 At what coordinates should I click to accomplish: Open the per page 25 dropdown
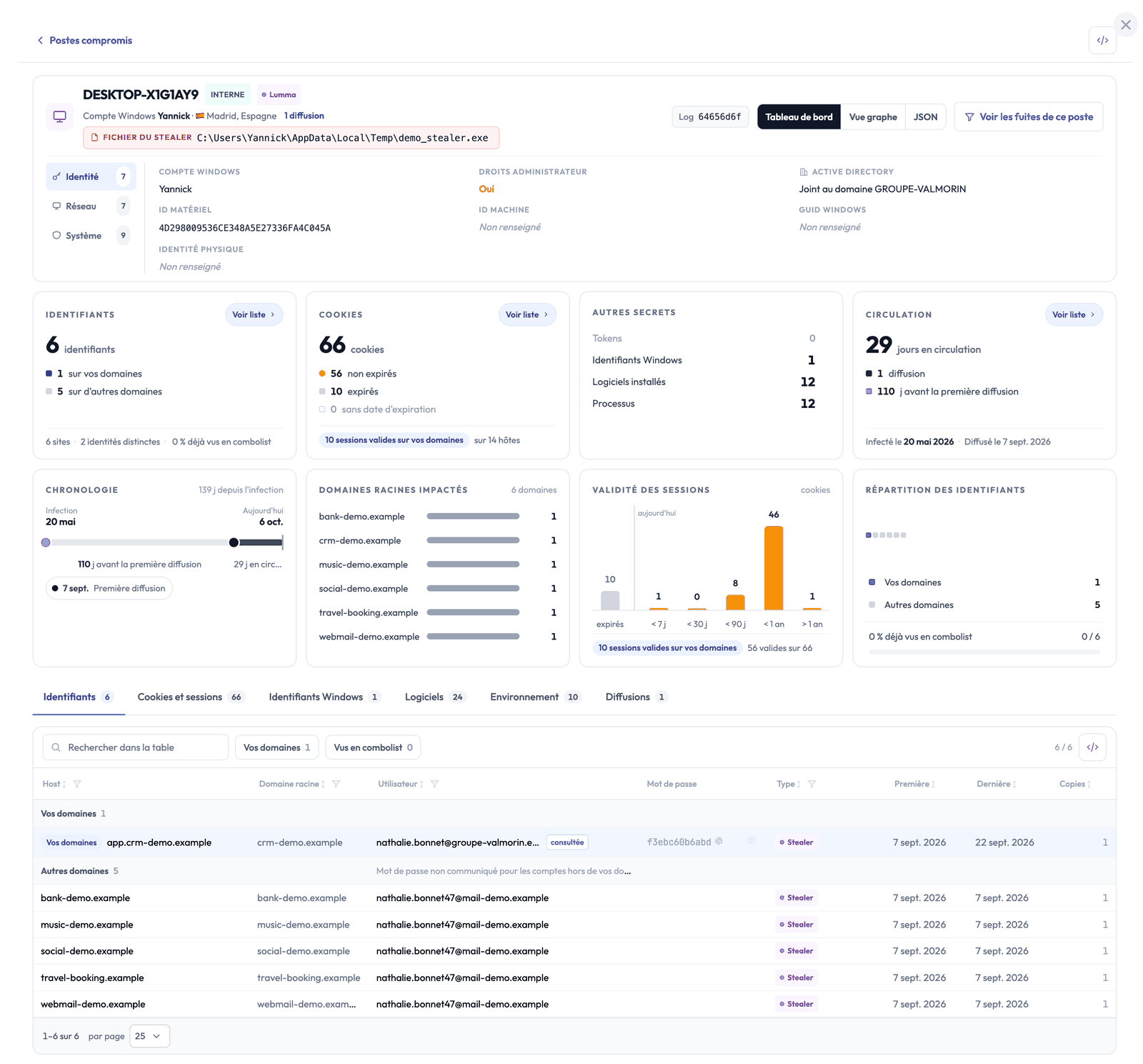point(149,1036)
